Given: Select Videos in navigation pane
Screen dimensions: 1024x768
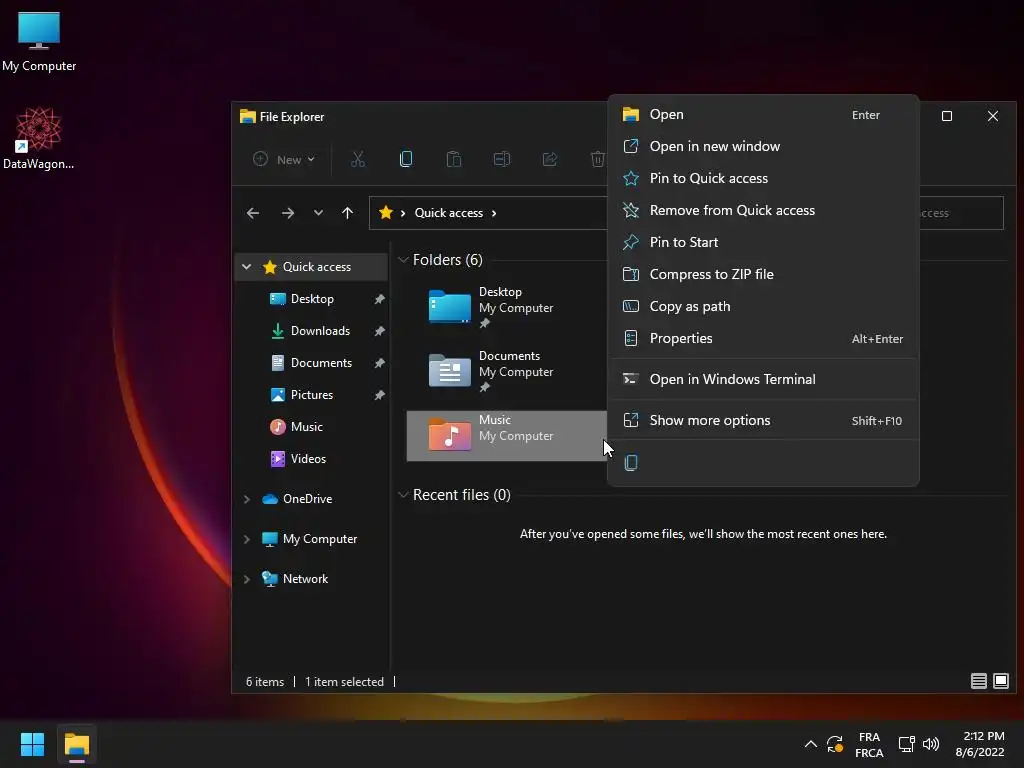Looking at the screenshot, I should (308, 459).
